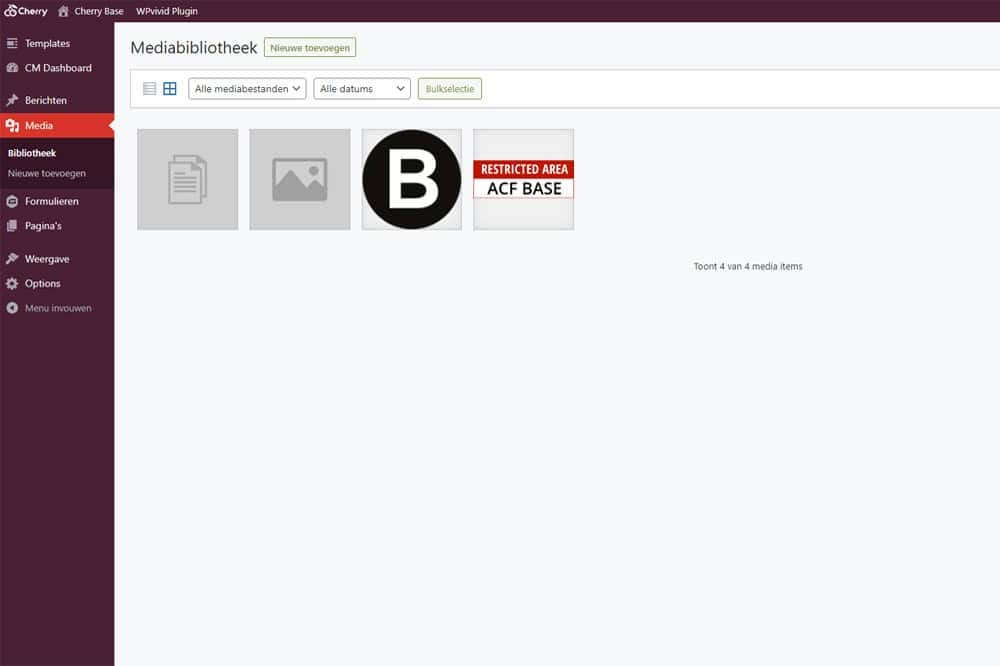Viewport: 1000px width, 666px height.
Task: Click the Templates menu icon
Action: tap(12, 44)
